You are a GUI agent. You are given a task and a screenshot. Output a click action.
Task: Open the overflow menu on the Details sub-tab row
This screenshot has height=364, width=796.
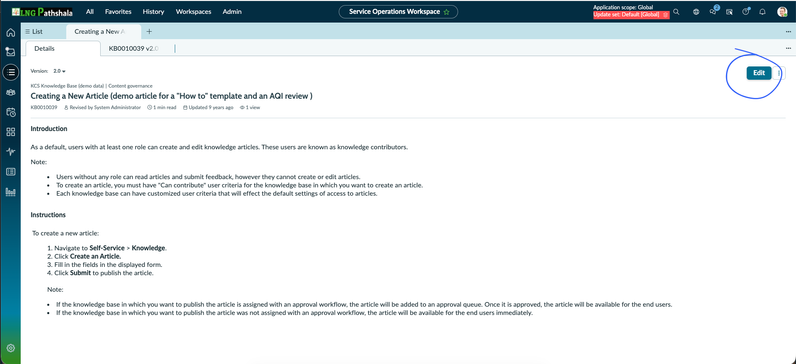788,49
